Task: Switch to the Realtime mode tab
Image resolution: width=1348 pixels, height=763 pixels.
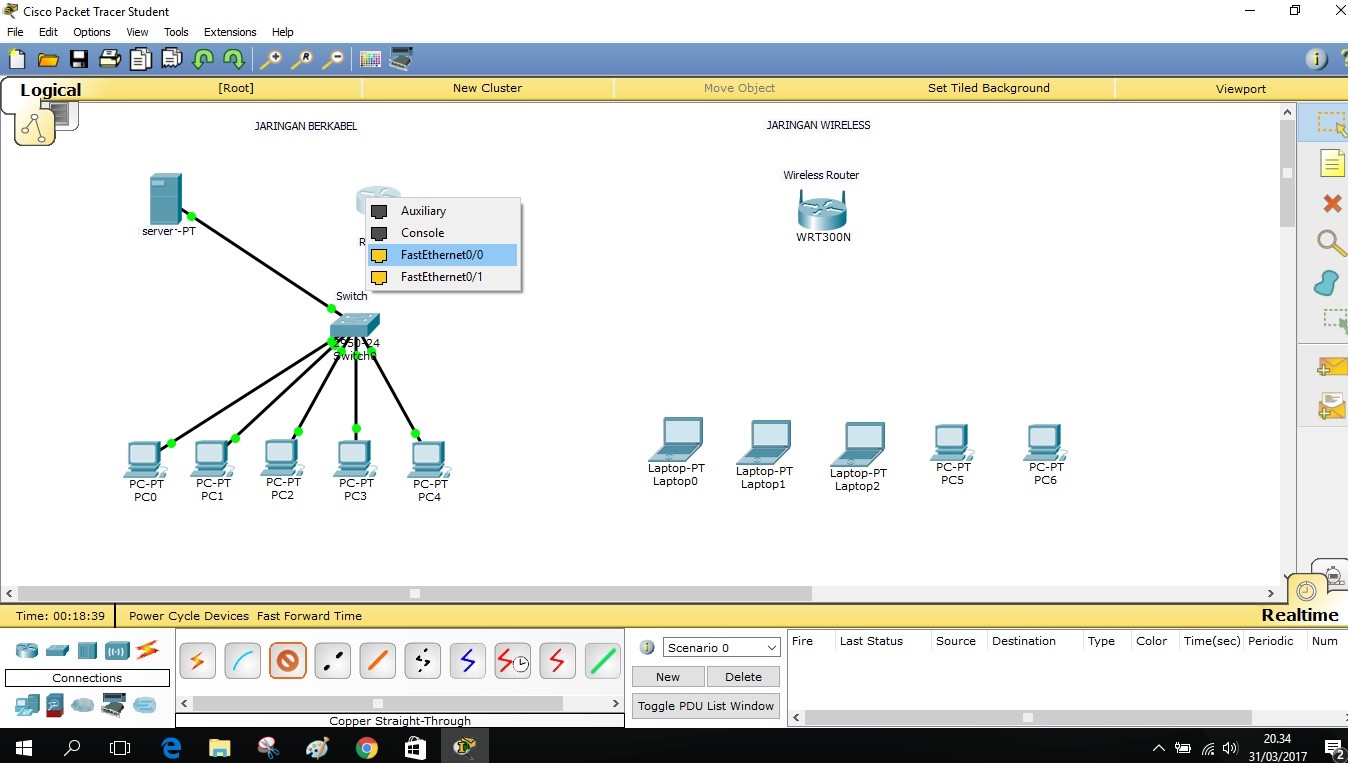Action: click(1299, 615)
